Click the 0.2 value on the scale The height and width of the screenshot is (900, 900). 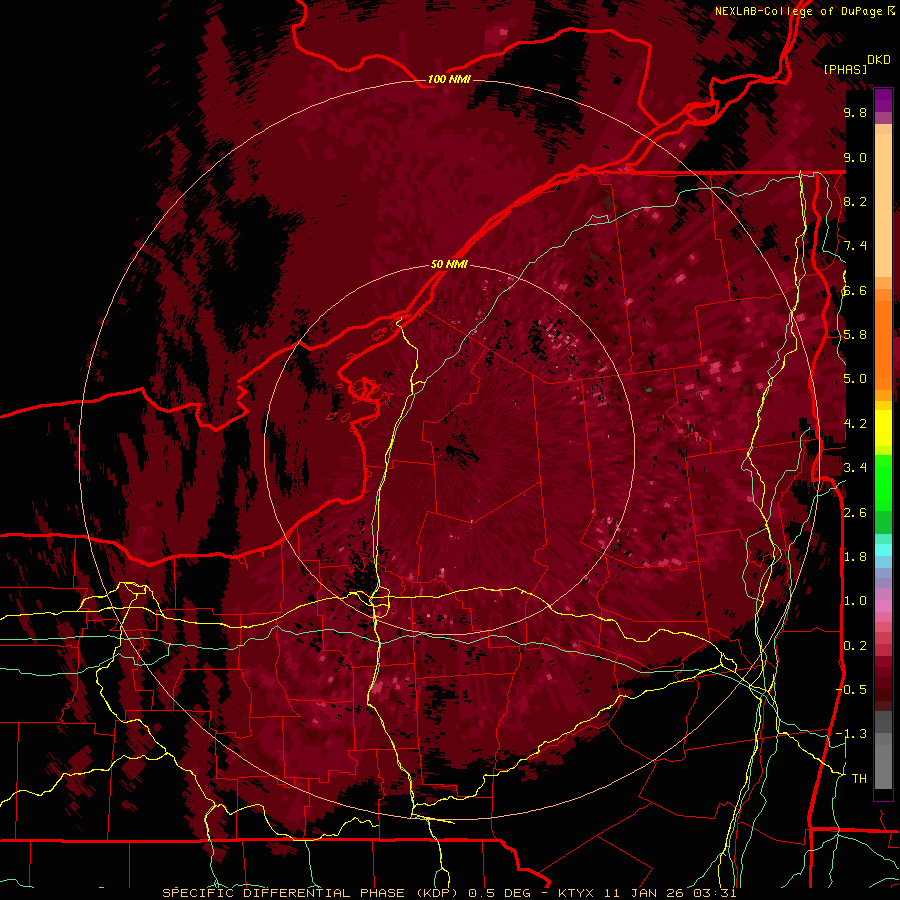tap(855, 646)
